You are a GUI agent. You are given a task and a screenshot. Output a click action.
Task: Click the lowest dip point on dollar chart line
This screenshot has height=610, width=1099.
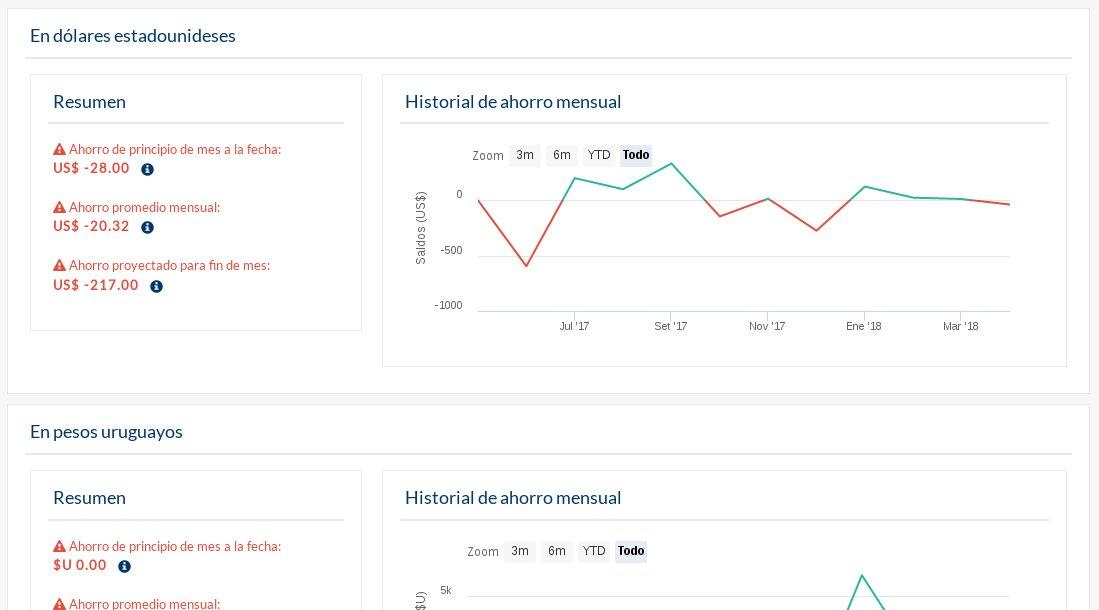tap(526, 266)
